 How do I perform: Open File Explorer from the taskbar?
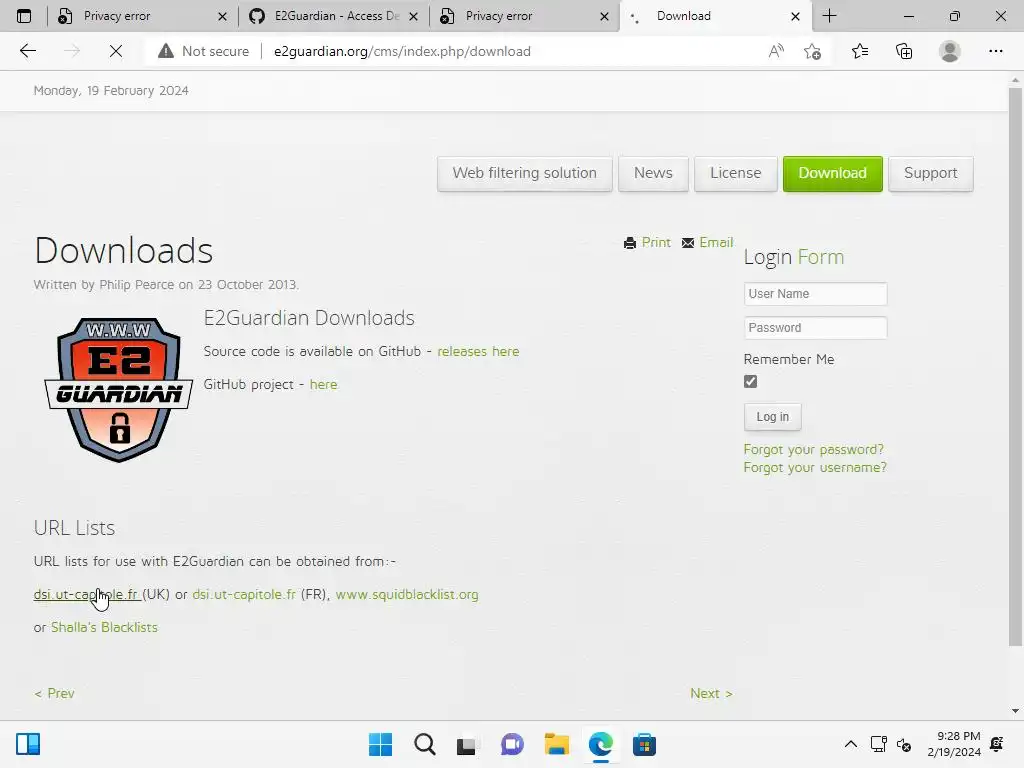pyautogui.click(x=556, y=744)
